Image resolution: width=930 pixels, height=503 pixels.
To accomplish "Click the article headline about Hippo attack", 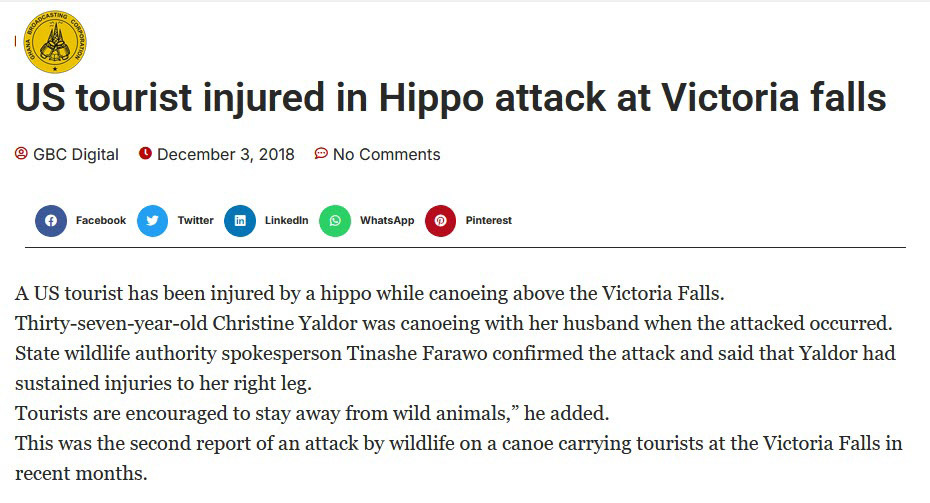I will point(451,98).
